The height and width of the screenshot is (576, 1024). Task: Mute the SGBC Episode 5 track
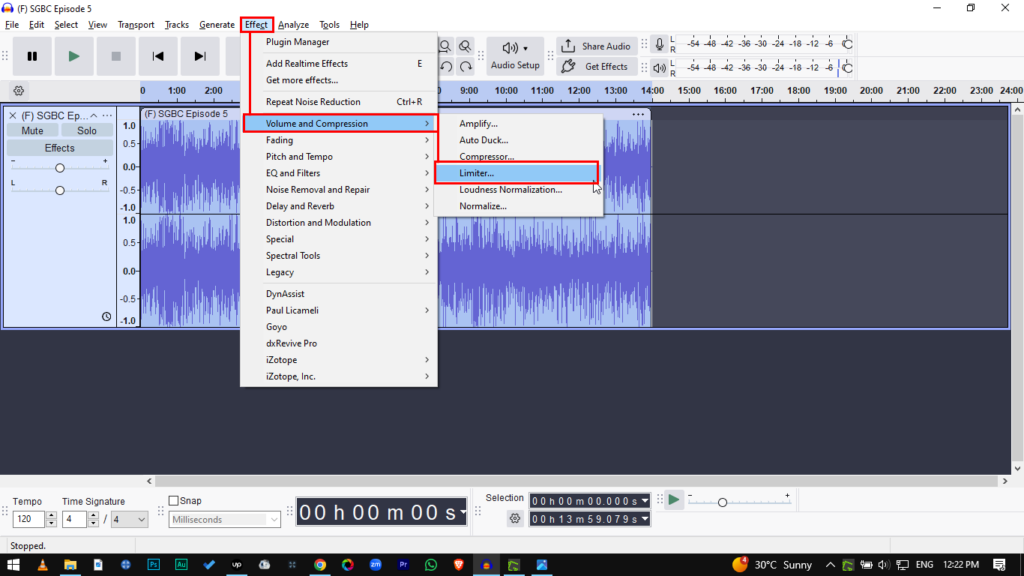[x=32, y=131]
